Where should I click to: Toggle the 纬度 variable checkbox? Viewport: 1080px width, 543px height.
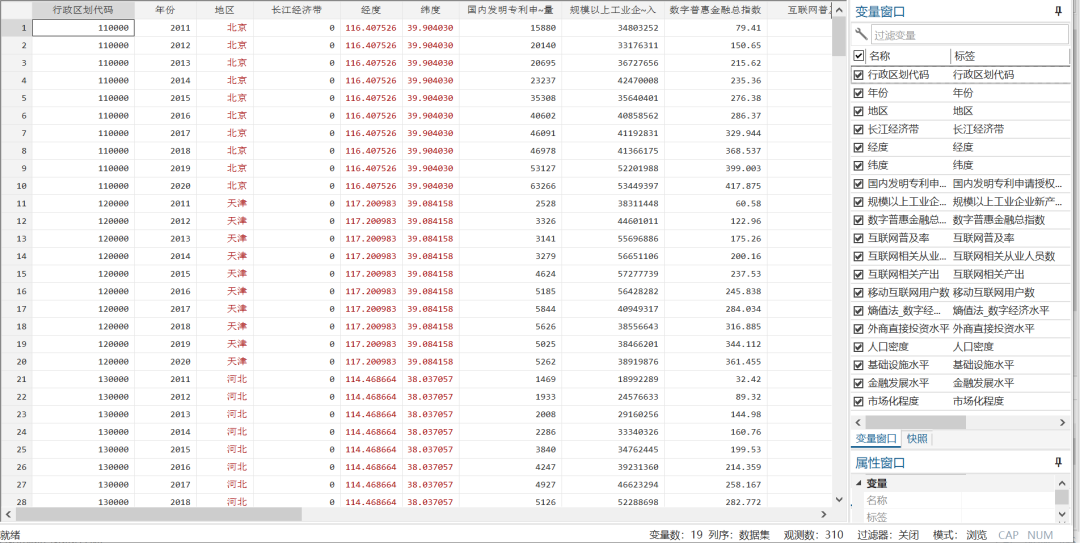[x=858, y=165]
